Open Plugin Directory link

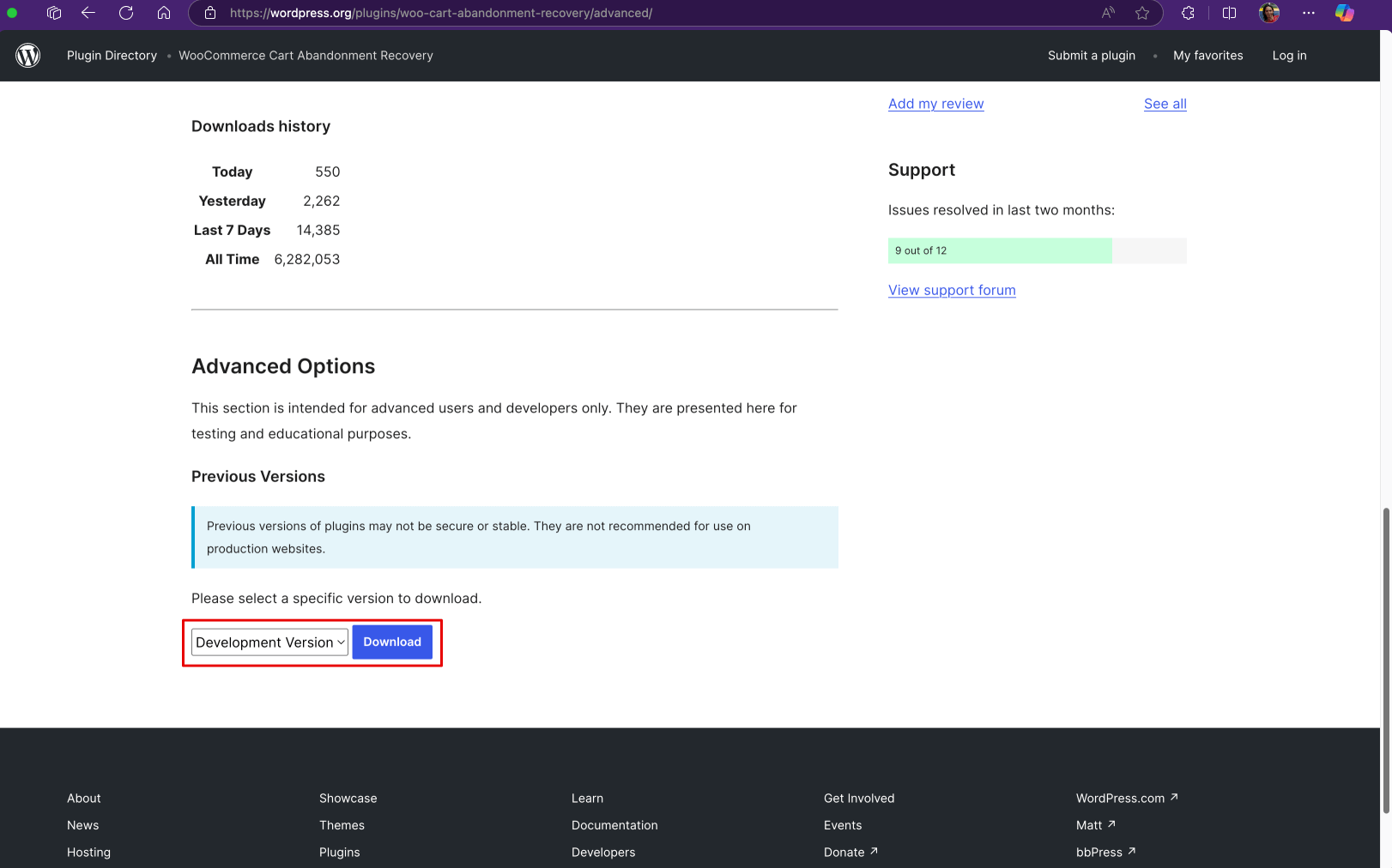tap(112, 56)
